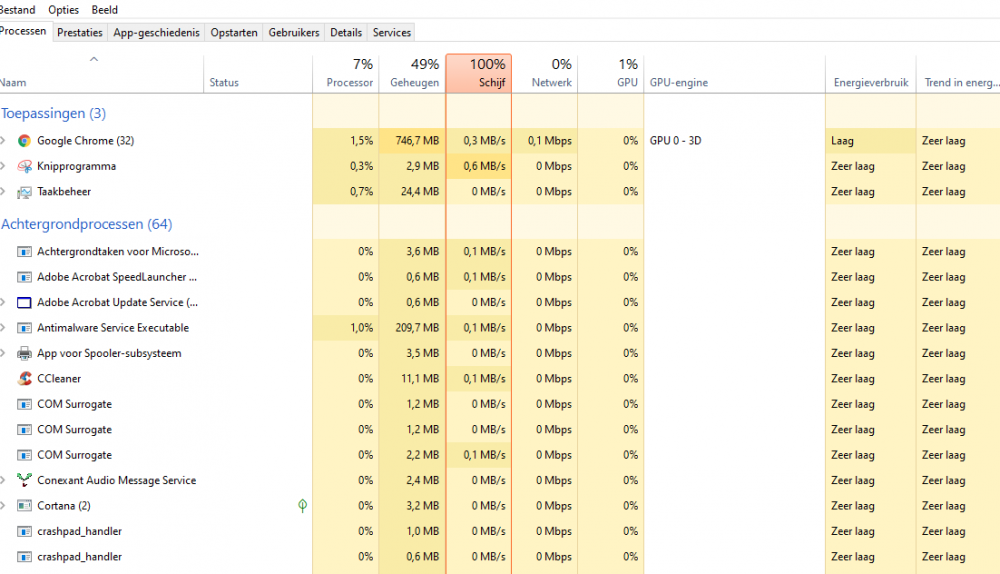This screenshot has width=1000, height=574.
Task: Expand the Cortana process group
Action: click(x=4, y=506)
